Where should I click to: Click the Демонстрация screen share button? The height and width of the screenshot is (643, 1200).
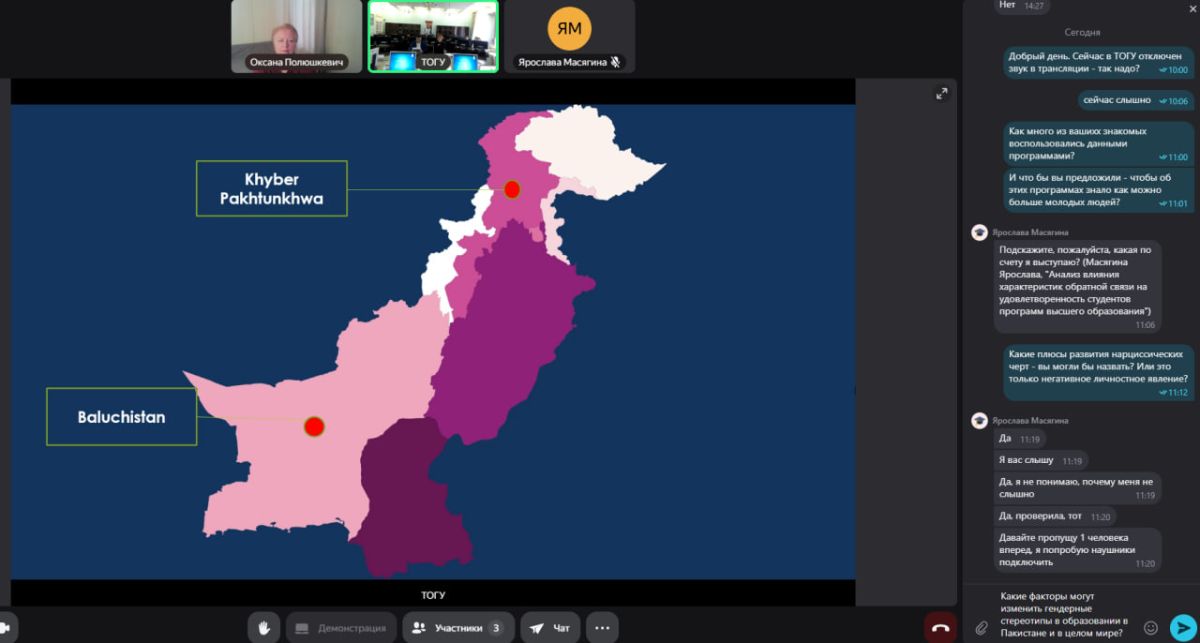(341, 628)
